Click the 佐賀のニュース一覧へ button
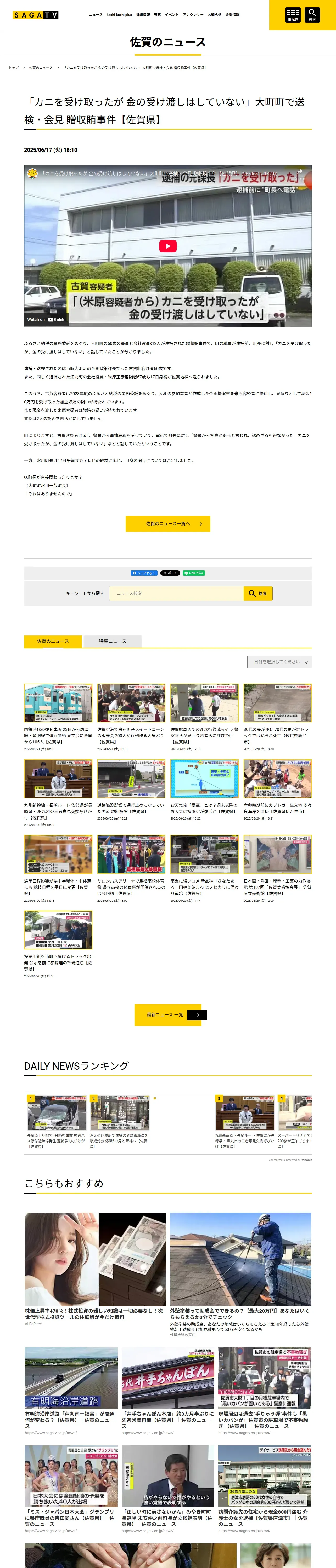Viewport: 336px width, 1568px height. [168, 523]
